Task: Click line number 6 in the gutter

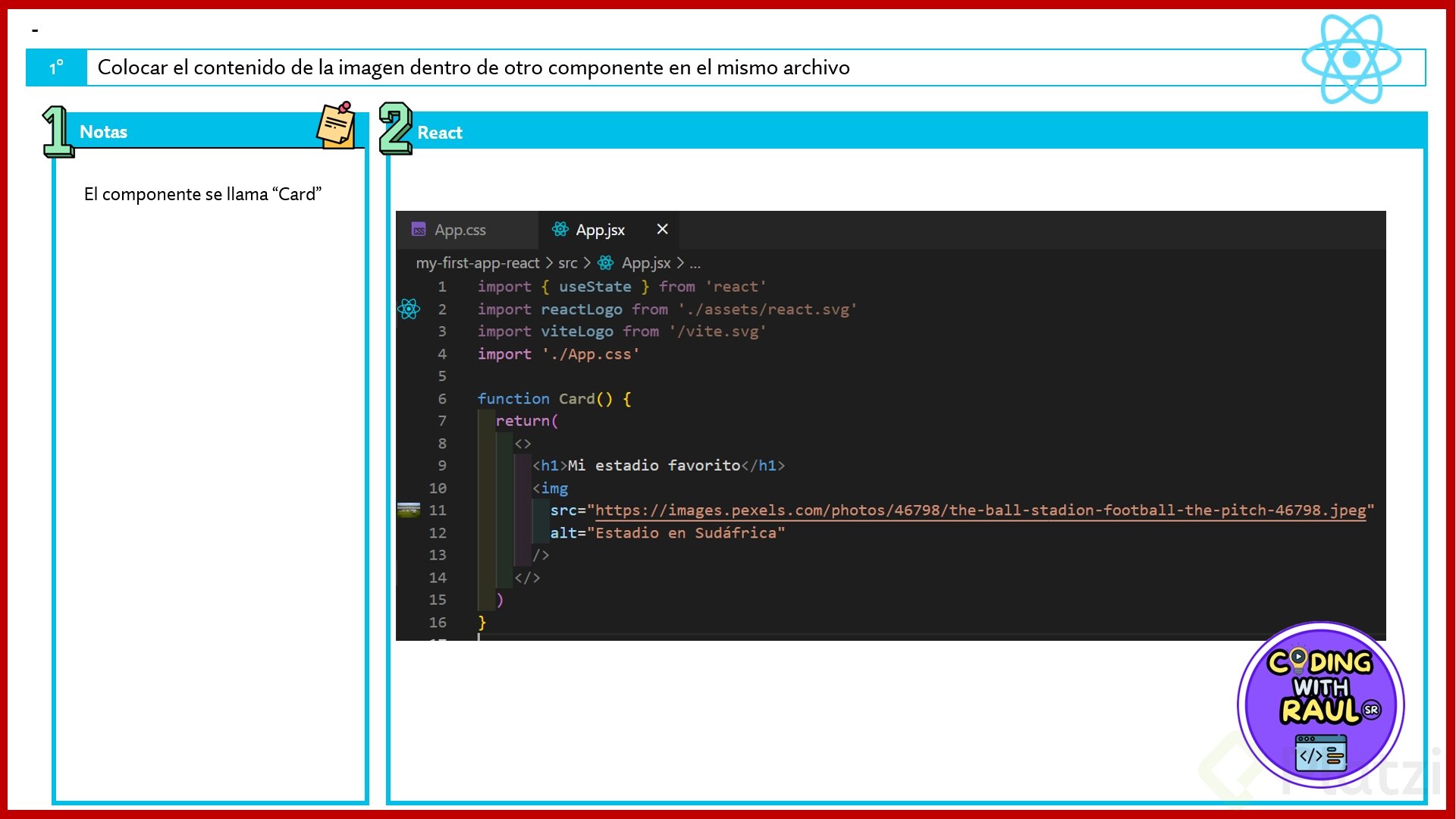Action: click(441, 399)
